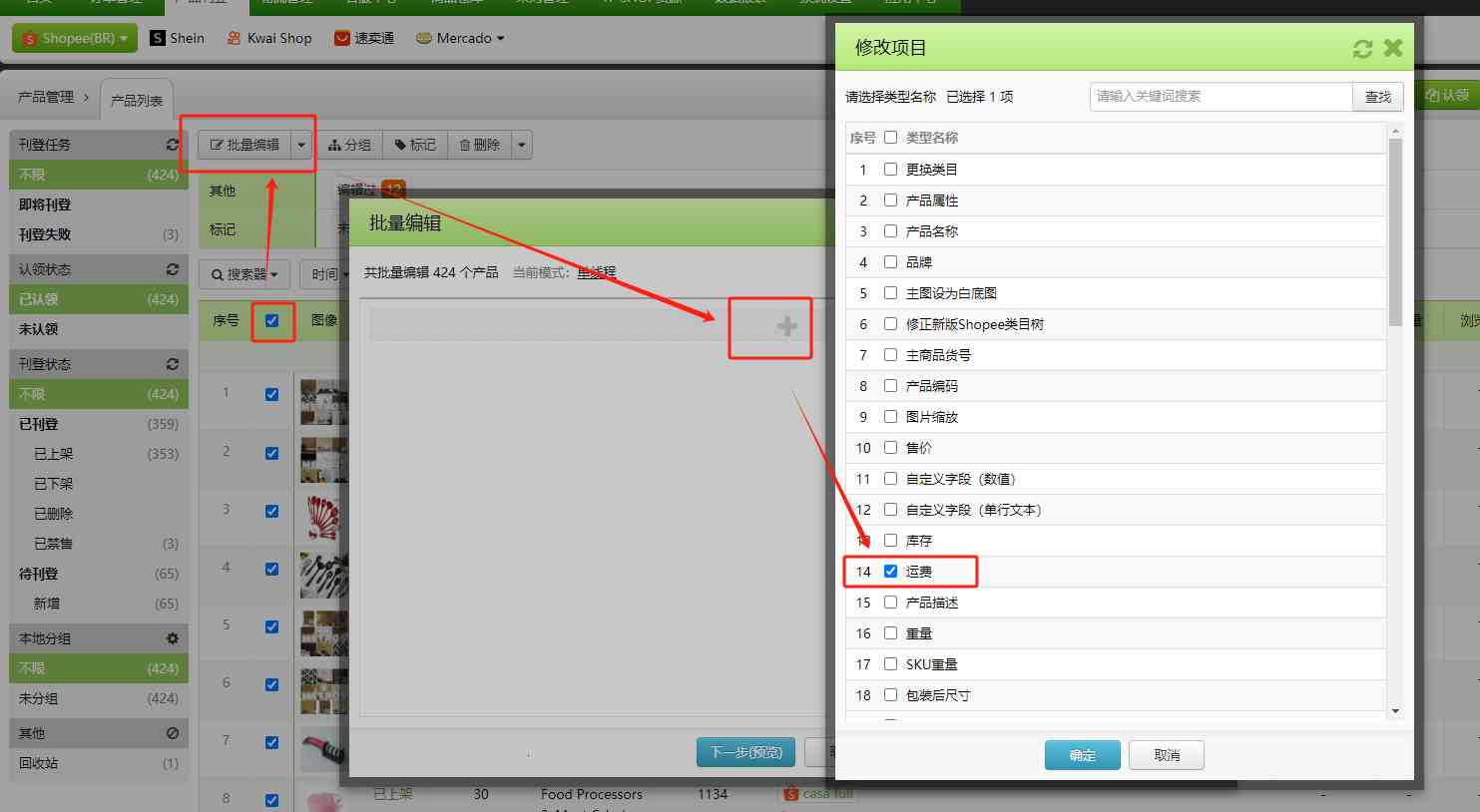Screen dimensions: 1480x812
Task: Click the keyword search input field in 修改项目
Action: (1218, 96)
